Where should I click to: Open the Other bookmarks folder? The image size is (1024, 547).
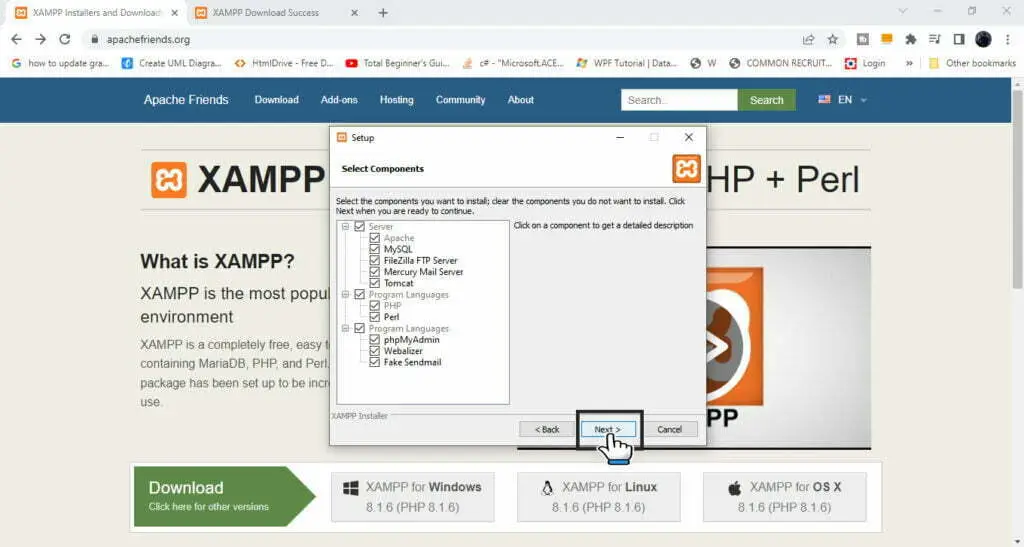coord(972,63)
